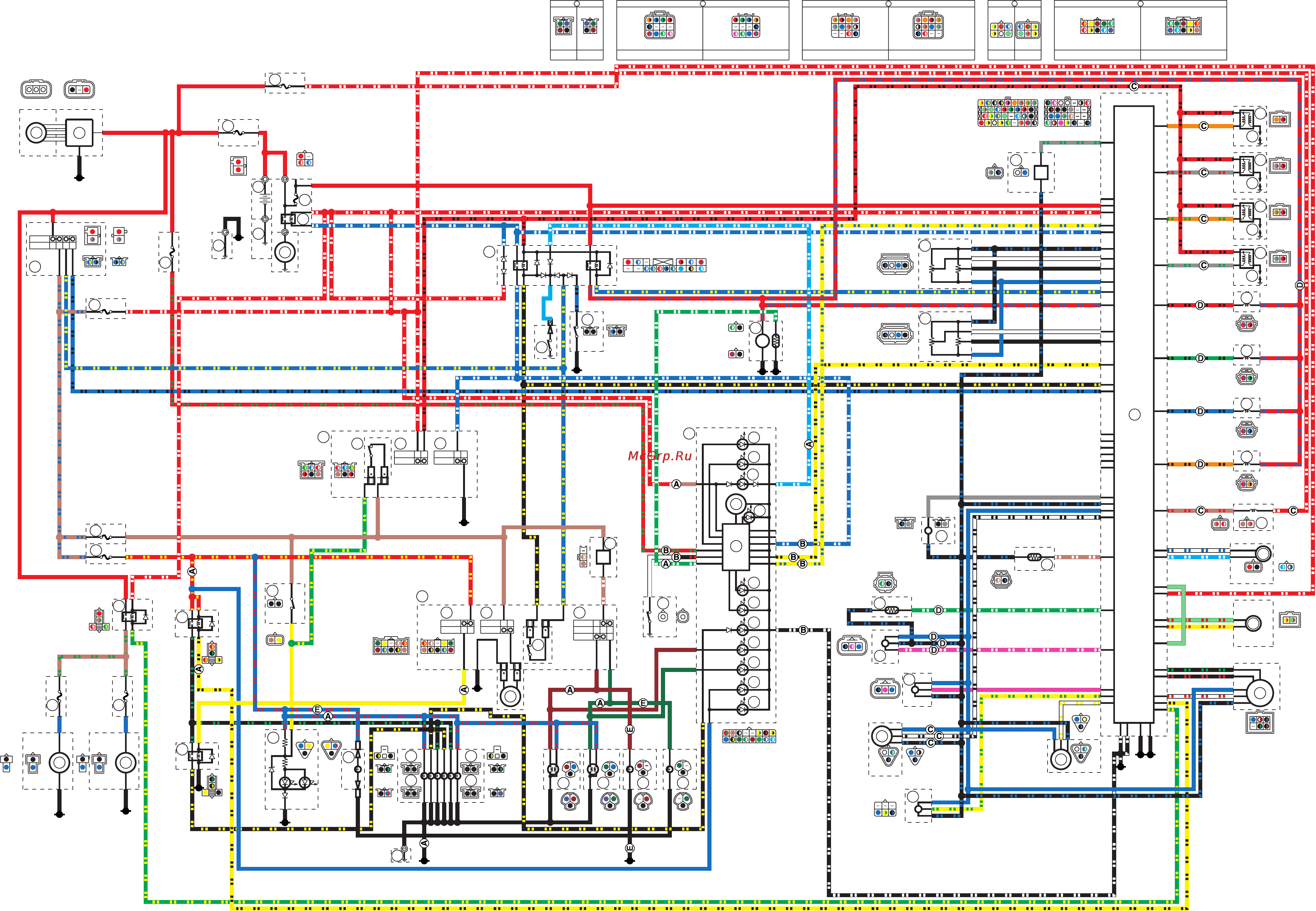Click the wide 18-pin multicolor ECU connector
The image size is (1316, 911).
(x=1008, y=112)
